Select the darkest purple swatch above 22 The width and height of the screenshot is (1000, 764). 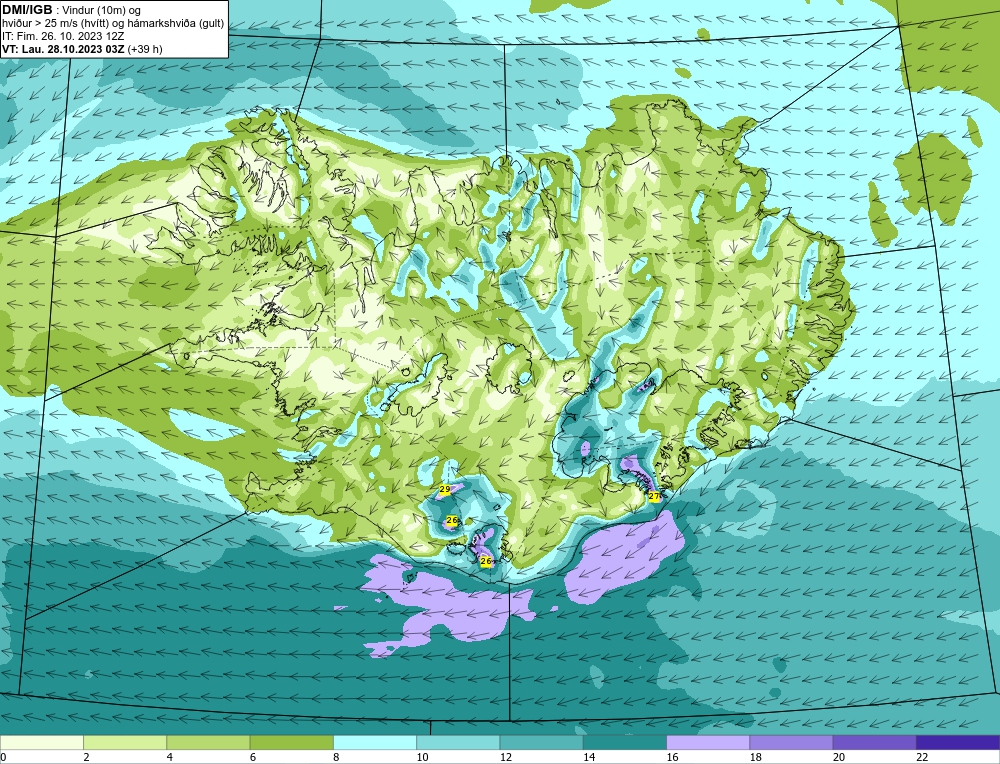(958, 743)
